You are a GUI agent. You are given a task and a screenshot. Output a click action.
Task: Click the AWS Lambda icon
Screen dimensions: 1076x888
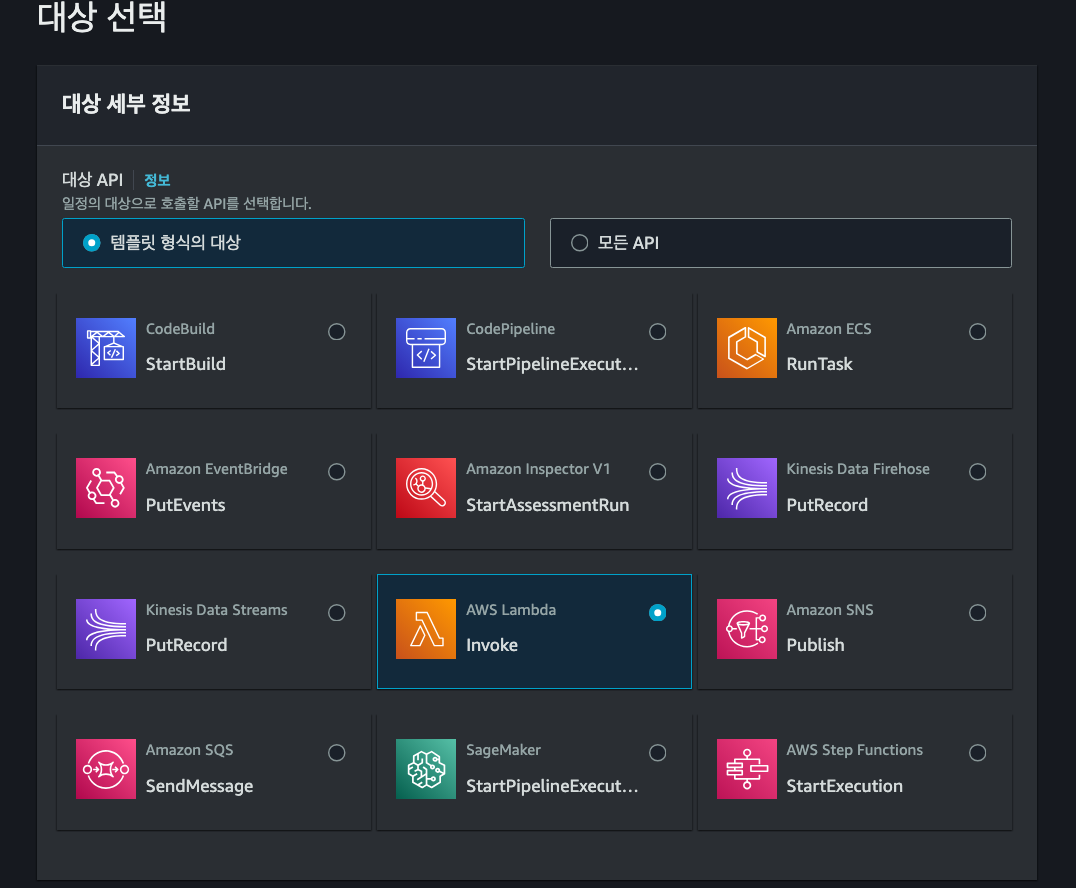point(425,629)
